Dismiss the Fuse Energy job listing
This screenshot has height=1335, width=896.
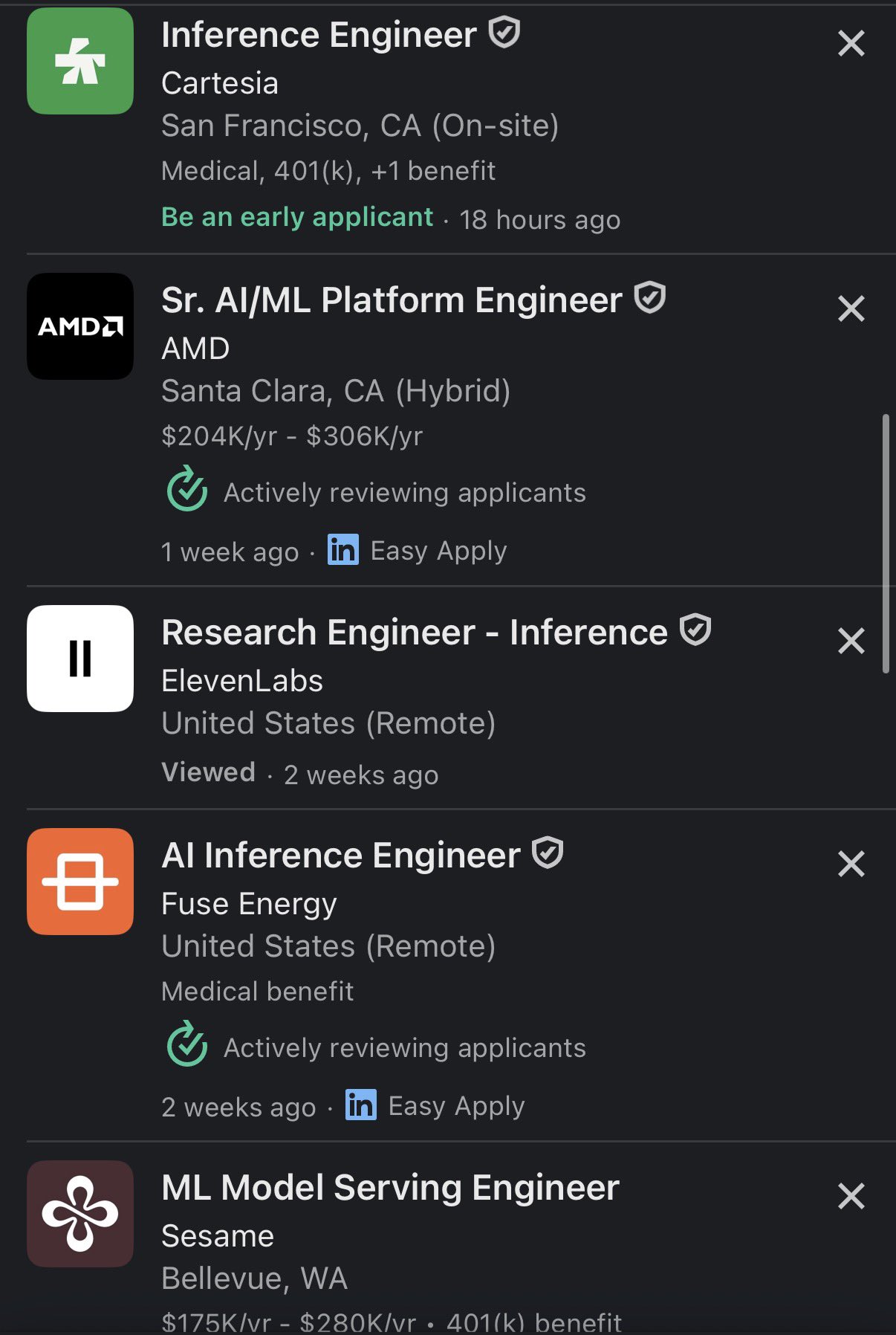click(x=851, y=864)
